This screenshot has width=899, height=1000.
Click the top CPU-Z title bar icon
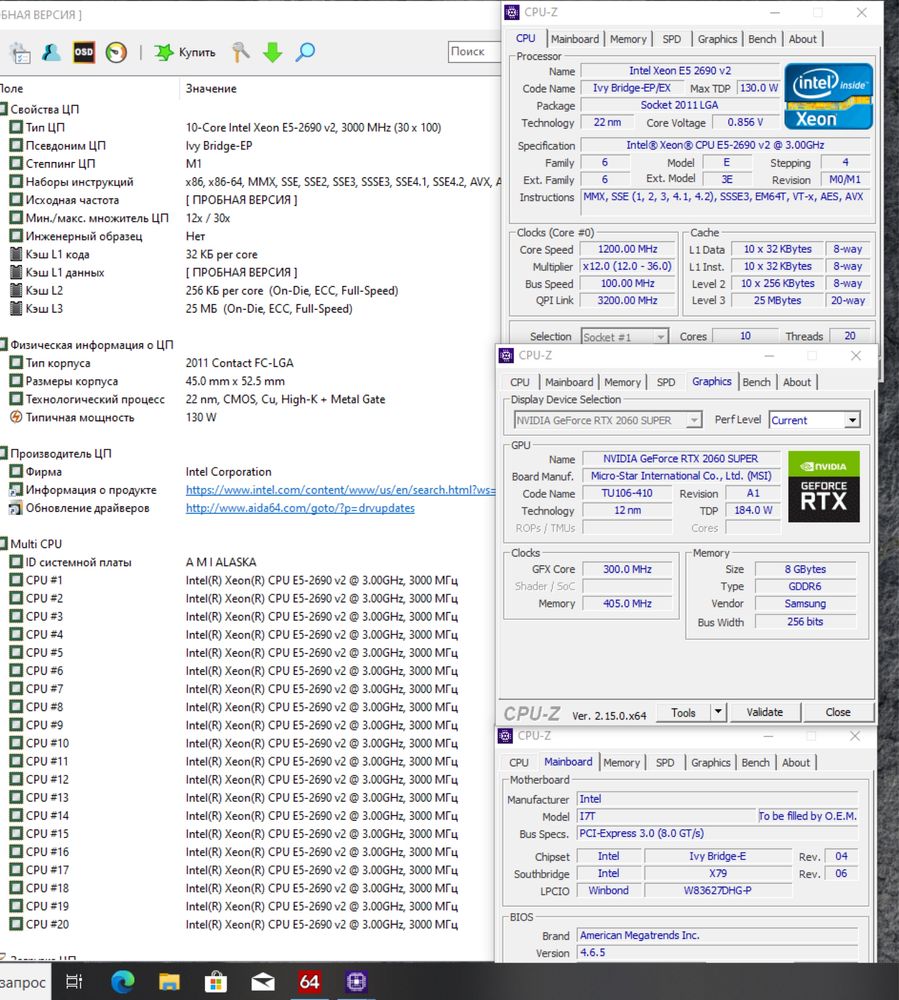click(511, 13)
